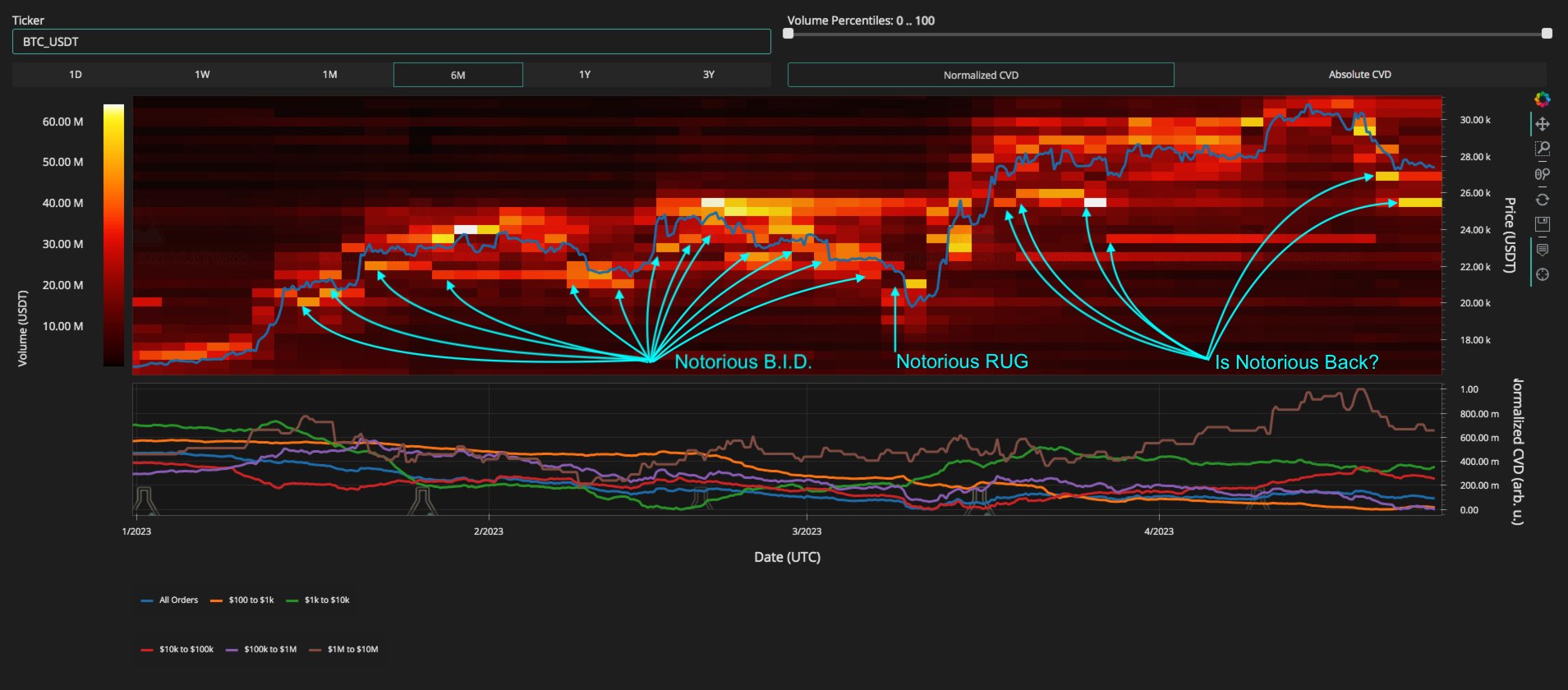Enable the Wheel Zoom tool

pos(1542,174)
